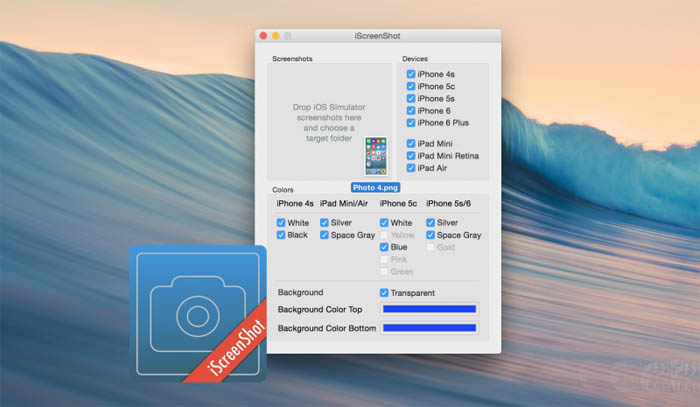Uncheck the iPhone 6 Plus checkbox
The image size is (700, 407).
tap(411, 122)
